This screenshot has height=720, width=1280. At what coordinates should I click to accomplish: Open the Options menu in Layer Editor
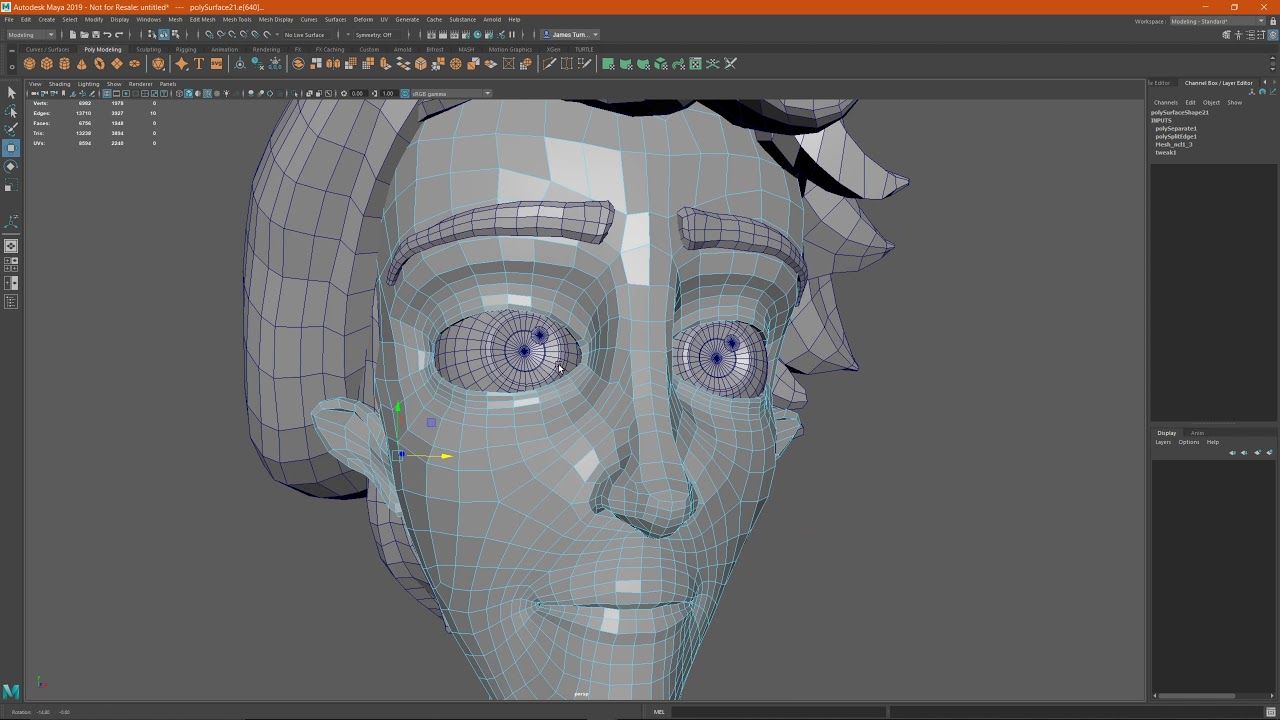pyautogui.click(x=1188, y=442)
